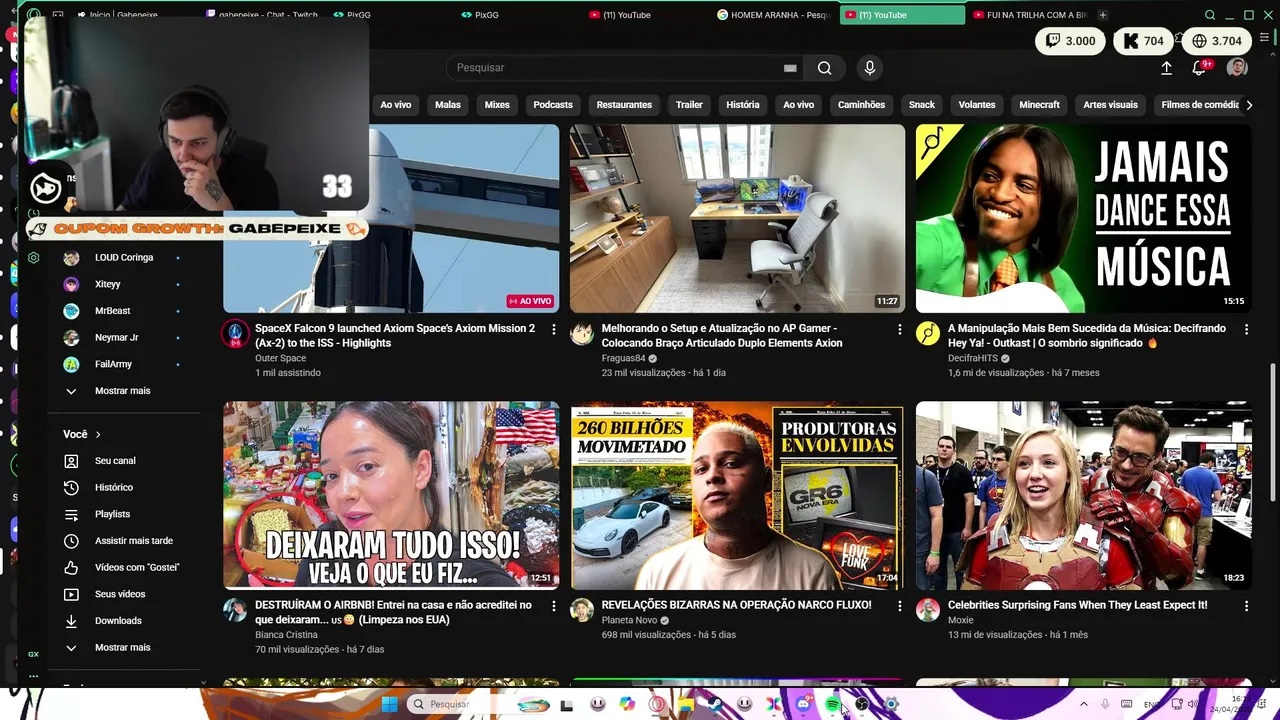Click the upload arrow icon in the YouTube header

click(x=1166, y=68)
